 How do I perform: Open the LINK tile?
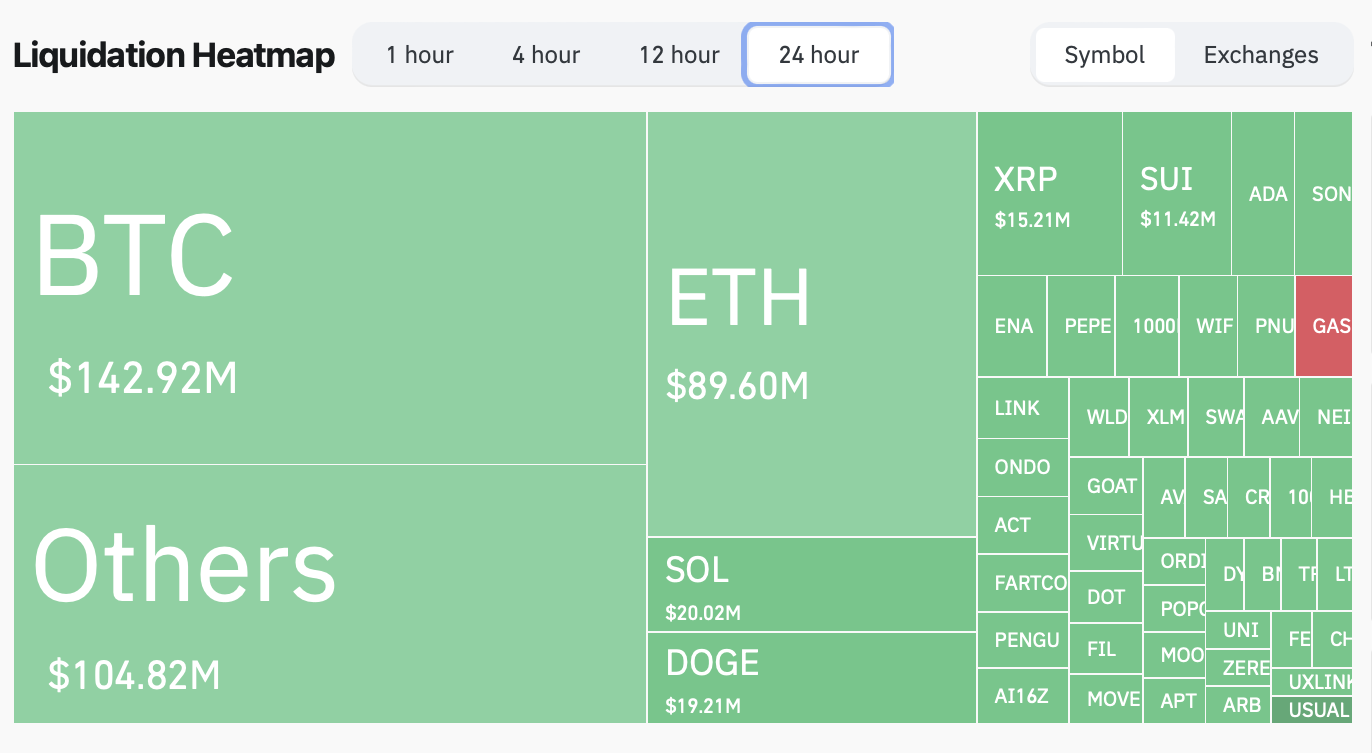pos(1022,408)
